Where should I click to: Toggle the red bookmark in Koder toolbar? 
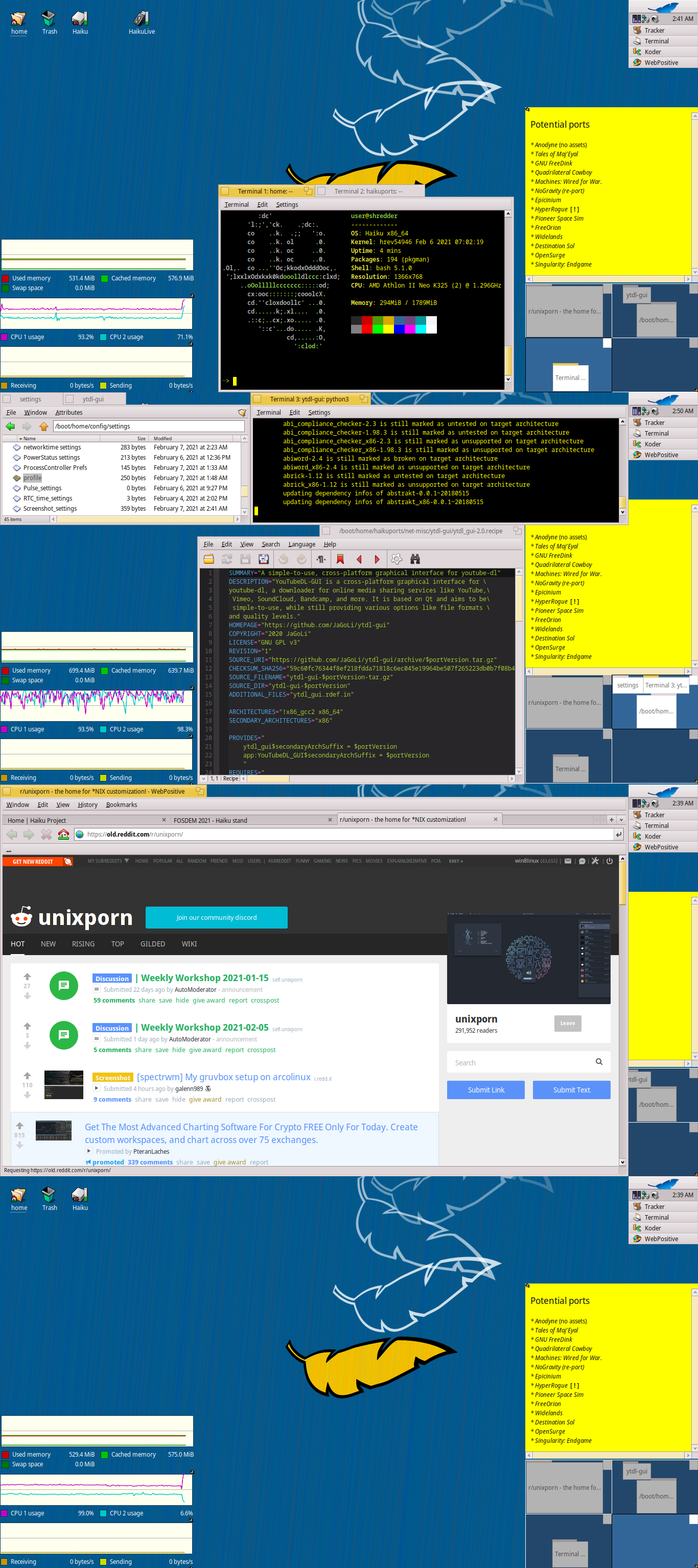pyautogui.click(x=340, y=559)
